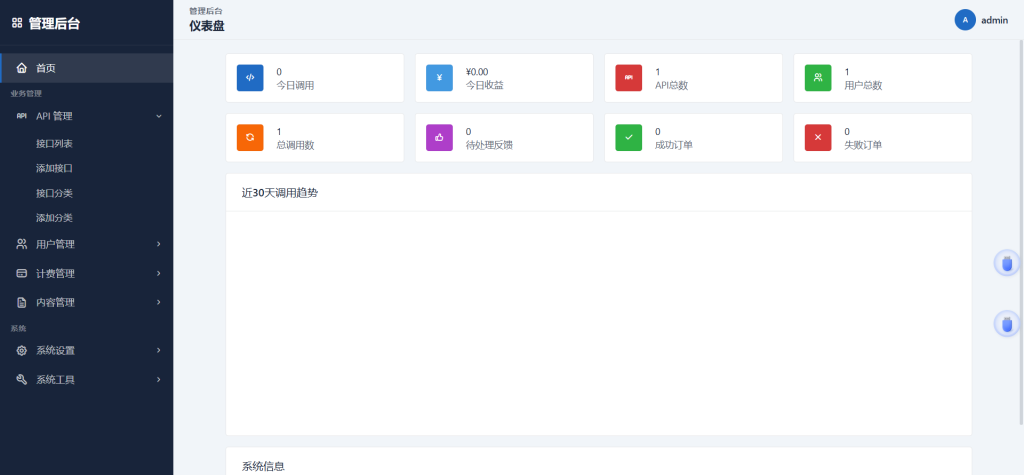Open the API 管理 menu label
This screenshot has height=475, width=1024.
pos(54,116)
